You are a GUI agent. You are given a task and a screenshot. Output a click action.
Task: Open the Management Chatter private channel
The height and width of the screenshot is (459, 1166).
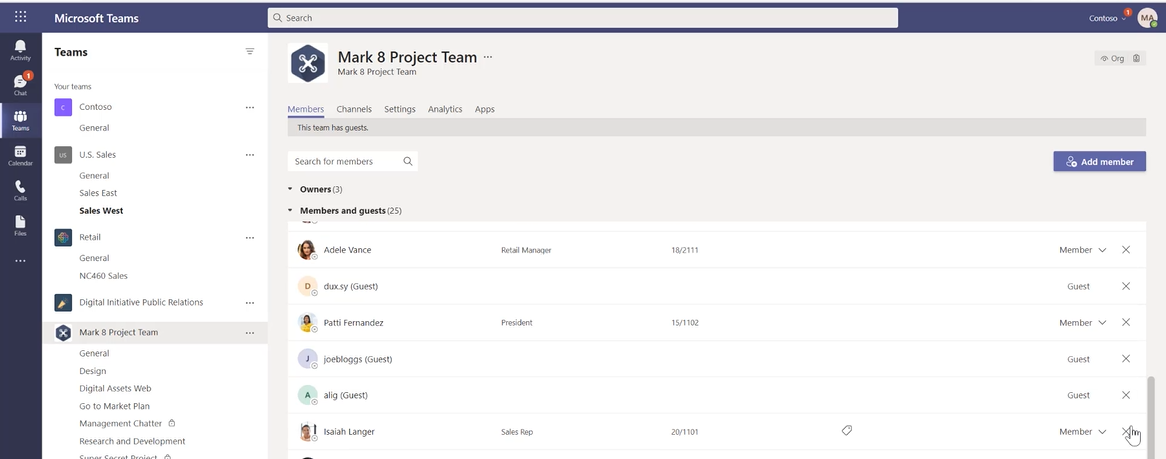[120, 423]
